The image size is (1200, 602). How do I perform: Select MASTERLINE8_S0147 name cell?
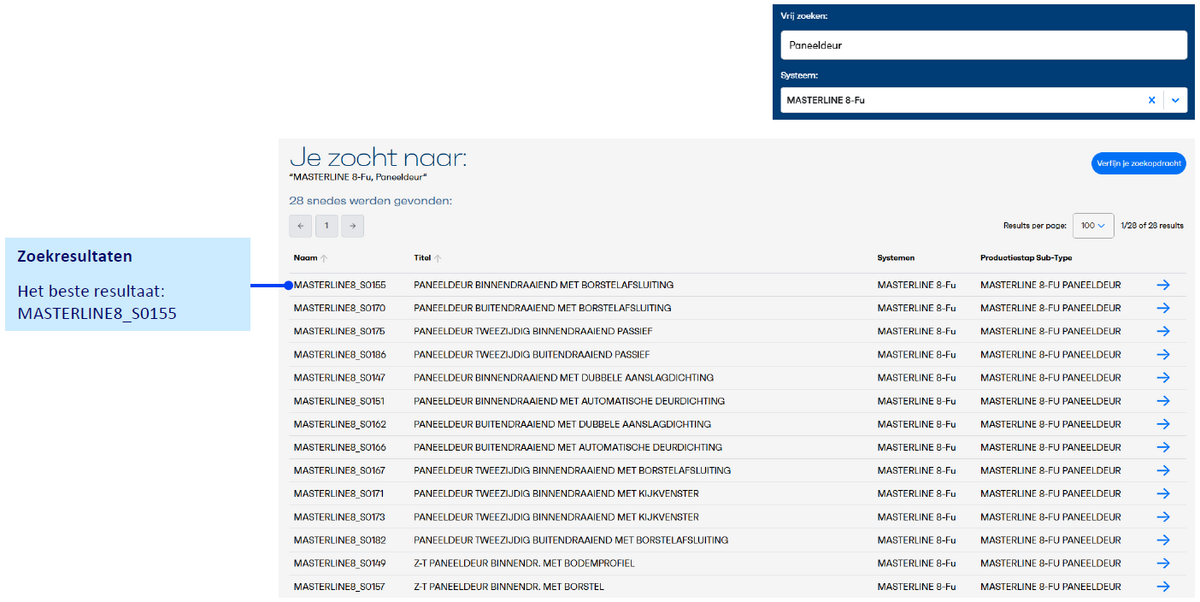coord(340,378)
